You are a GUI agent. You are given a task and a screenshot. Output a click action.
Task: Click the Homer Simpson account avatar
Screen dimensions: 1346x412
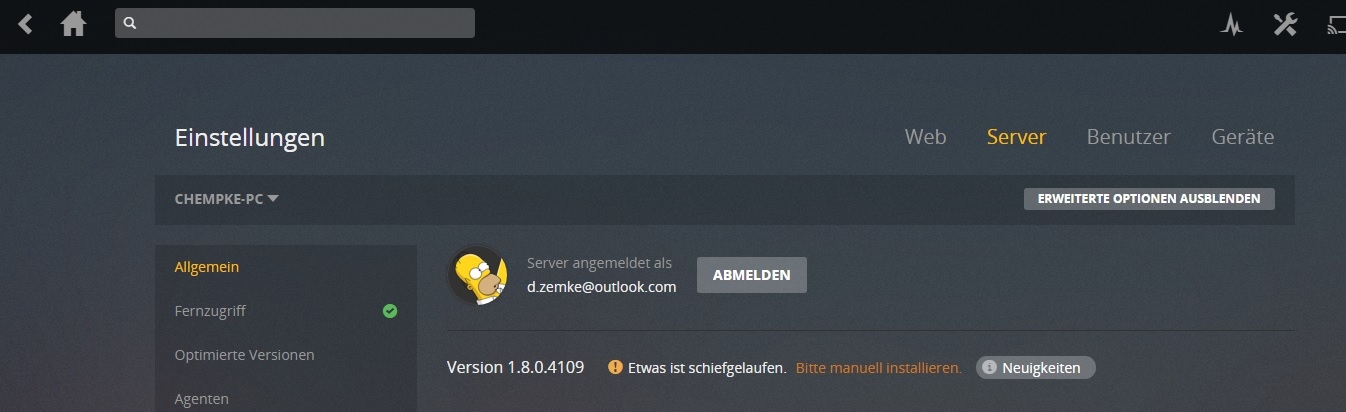pos(477,276)
